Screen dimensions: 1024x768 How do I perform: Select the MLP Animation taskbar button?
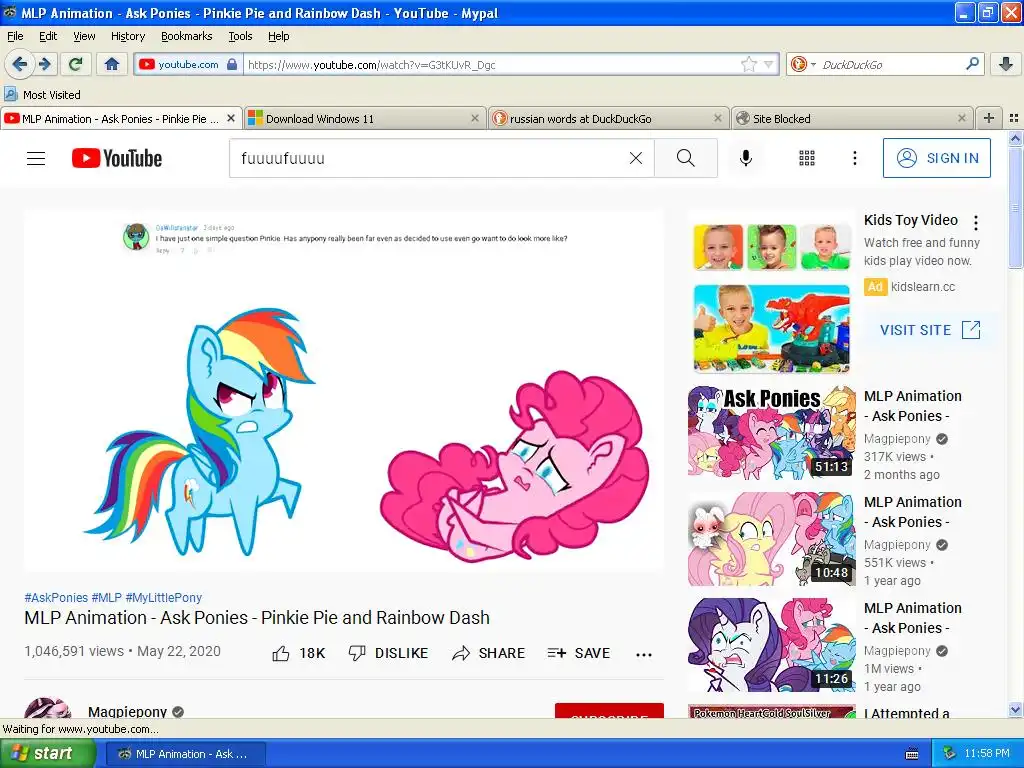(184, 754)
